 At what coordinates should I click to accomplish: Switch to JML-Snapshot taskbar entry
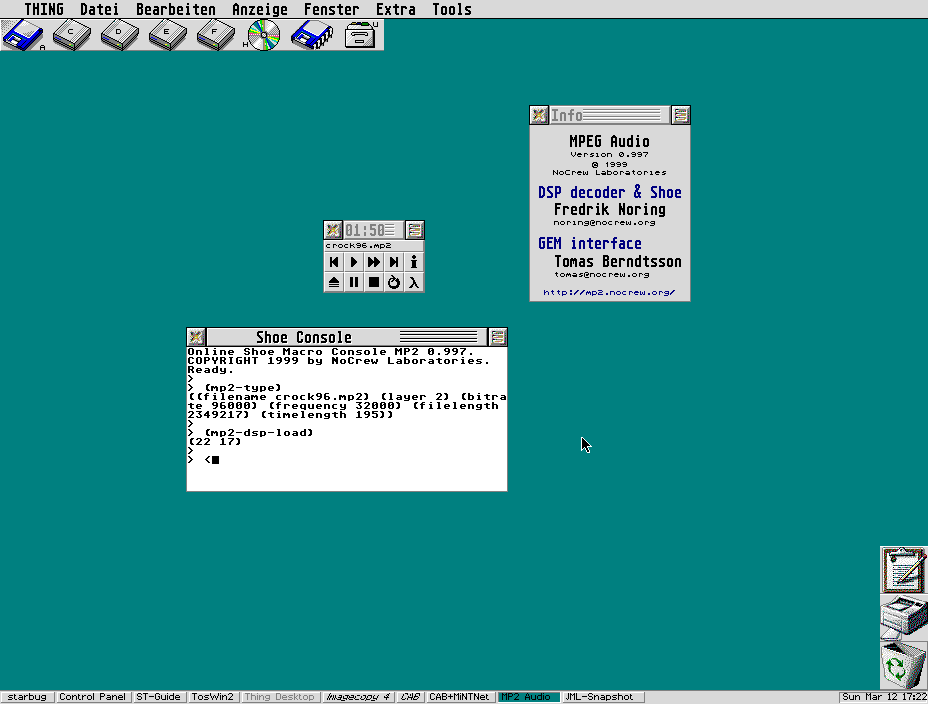pos(602,697)
